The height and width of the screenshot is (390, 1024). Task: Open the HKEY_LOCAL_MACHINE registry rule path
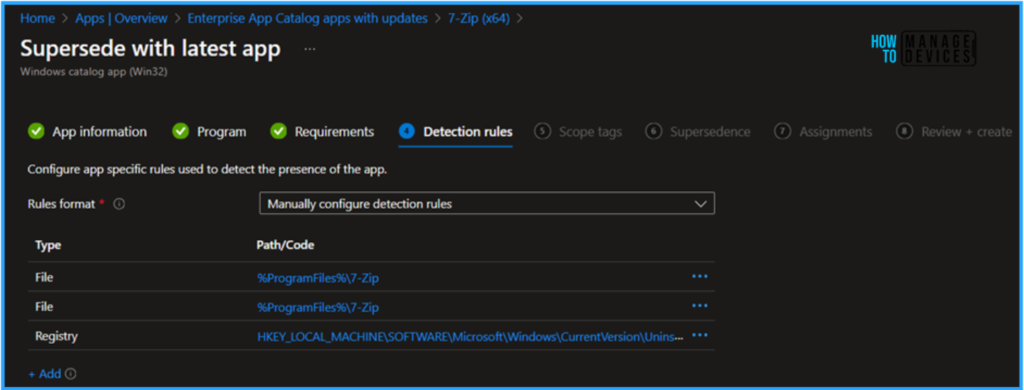(x=470, y=336)
